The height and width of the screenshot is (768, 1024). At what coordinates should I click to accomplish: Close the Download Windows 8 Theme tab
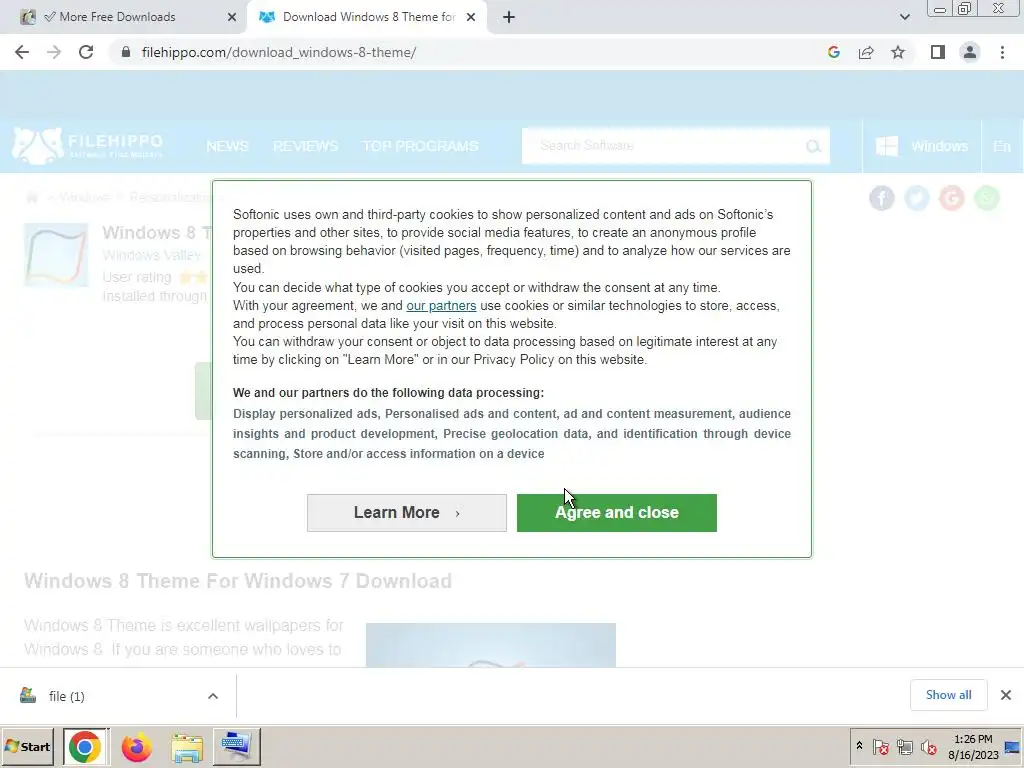[x=471, y=17]
